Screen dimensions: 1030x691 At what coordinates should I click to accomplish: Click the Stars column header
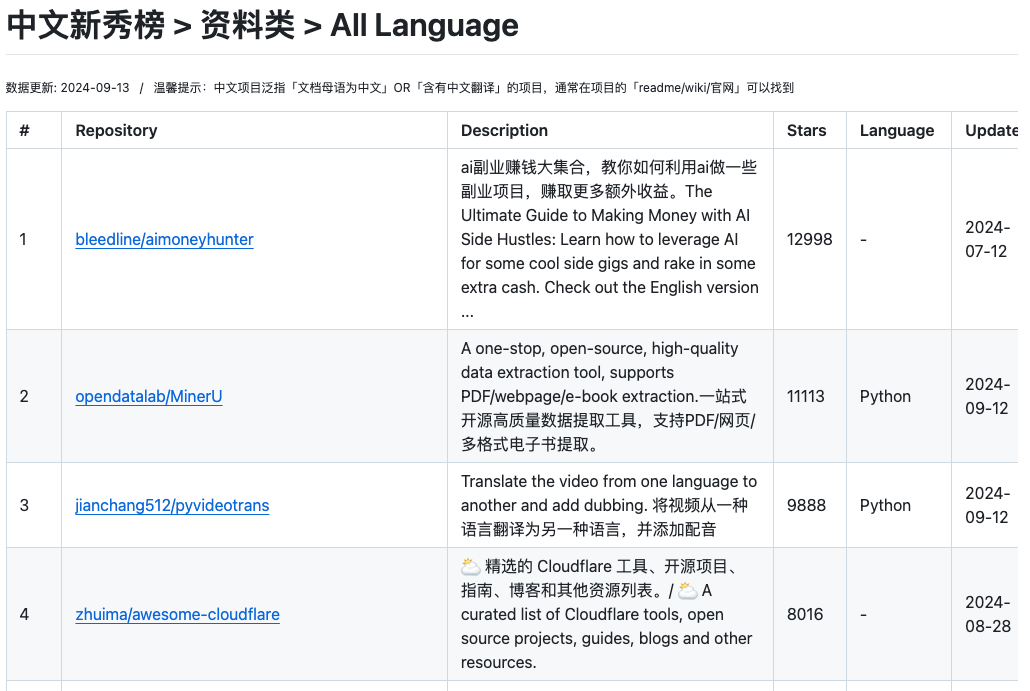tap(806, 131)
